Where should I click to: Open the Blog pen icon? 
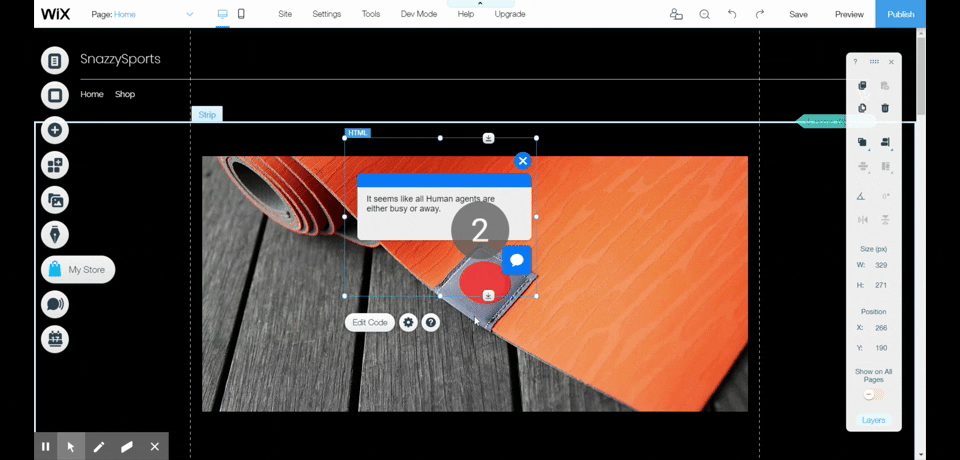54,235
